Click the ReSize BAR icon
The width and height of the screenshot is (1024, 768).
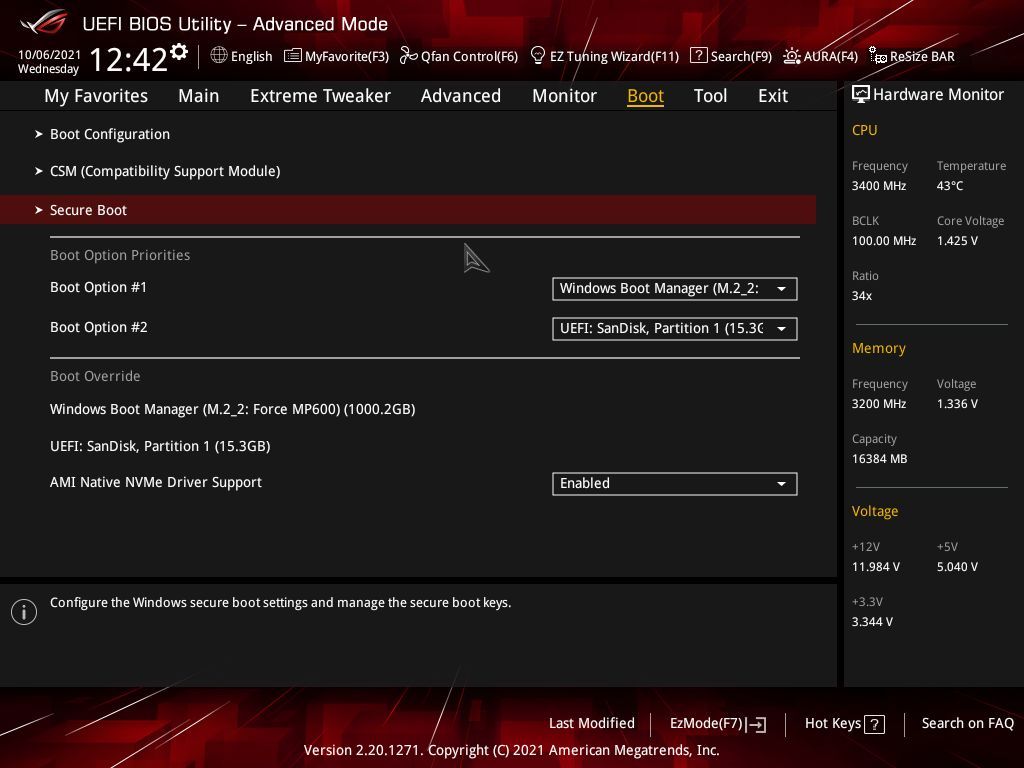point(878,56)
